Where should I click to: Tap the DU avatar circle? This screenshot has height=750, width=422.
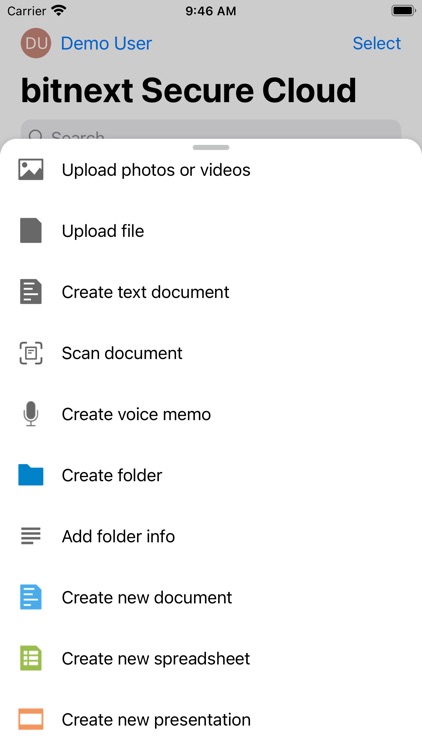[35, 43]
